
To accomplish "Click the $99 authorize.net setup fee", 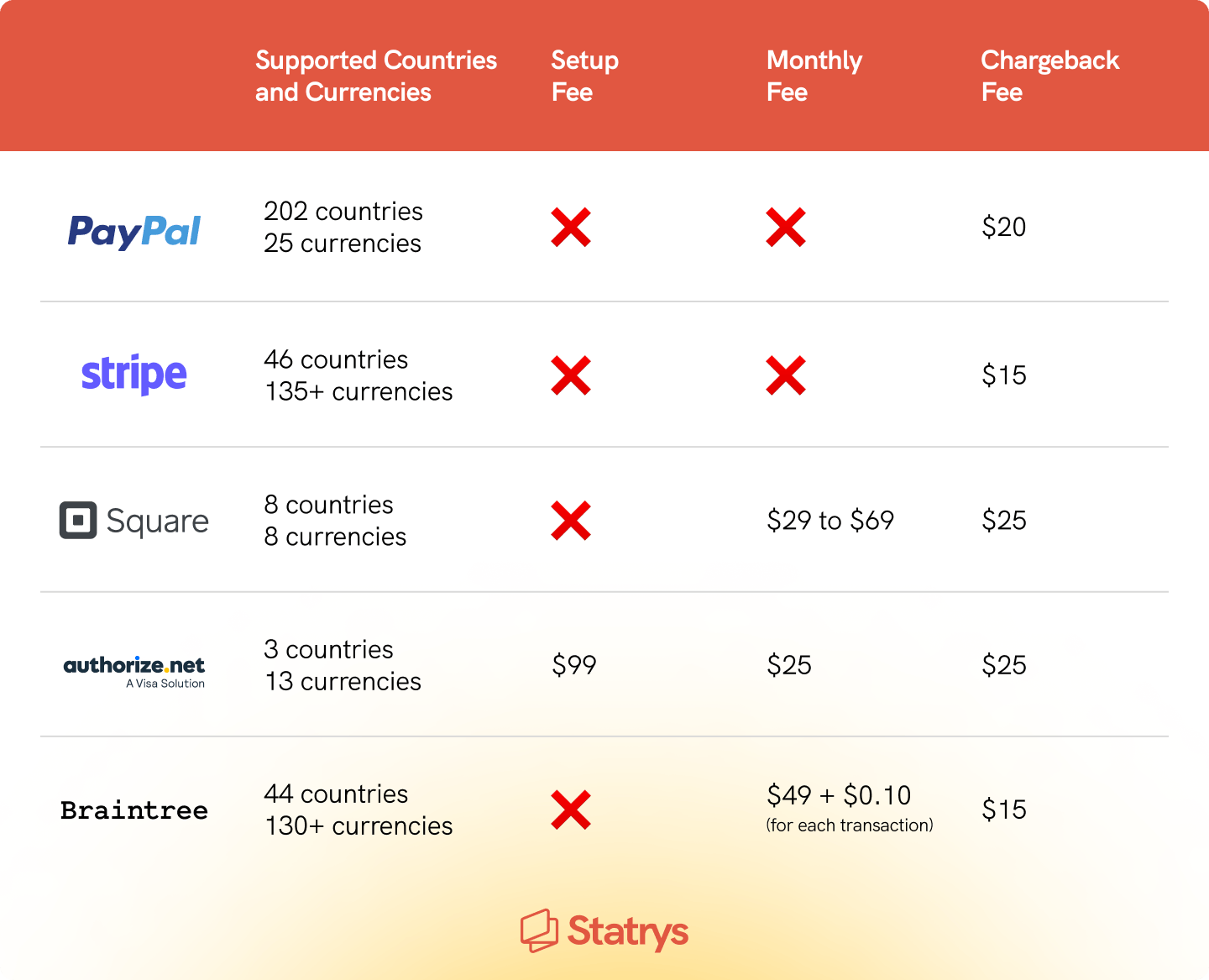I will pos(574,665).
